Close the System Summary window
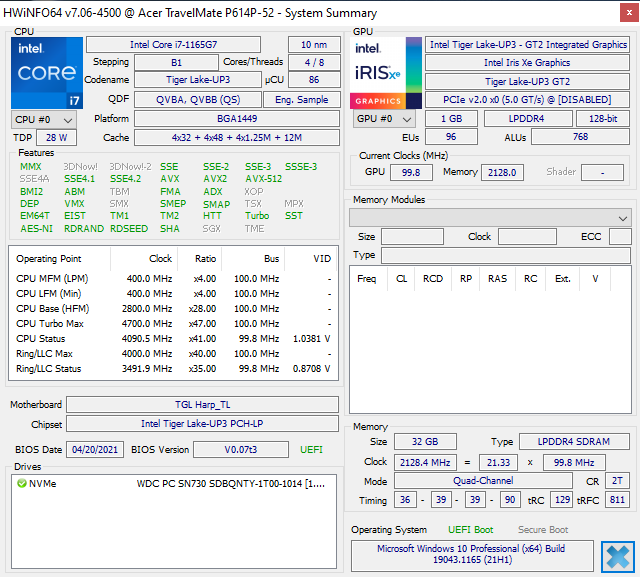Image resolution: width=640 pixels, height=577 pixels. pos(629,13)
